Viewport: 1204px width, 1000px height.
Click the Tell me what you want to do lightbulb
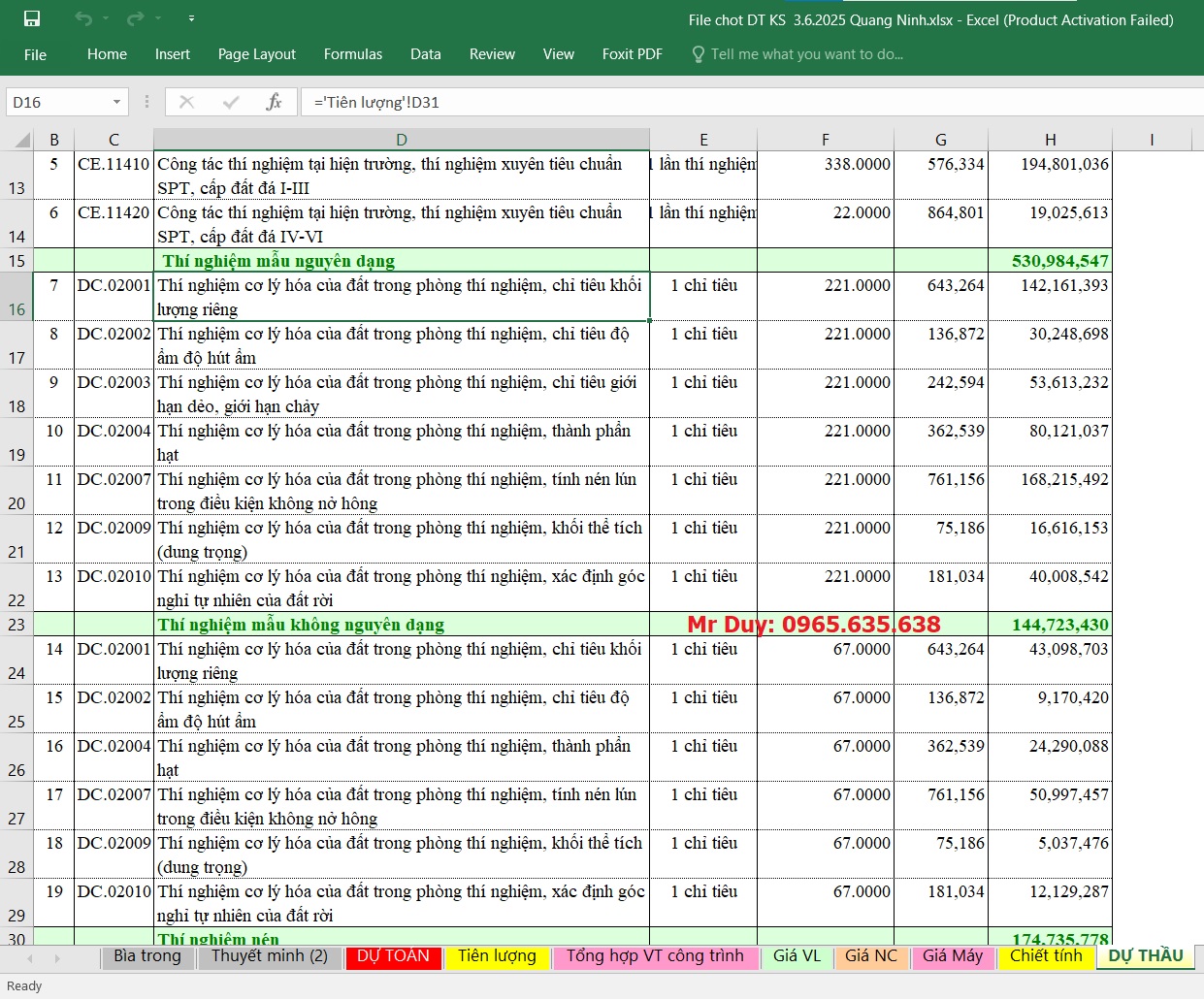click(x=698, y=54)
